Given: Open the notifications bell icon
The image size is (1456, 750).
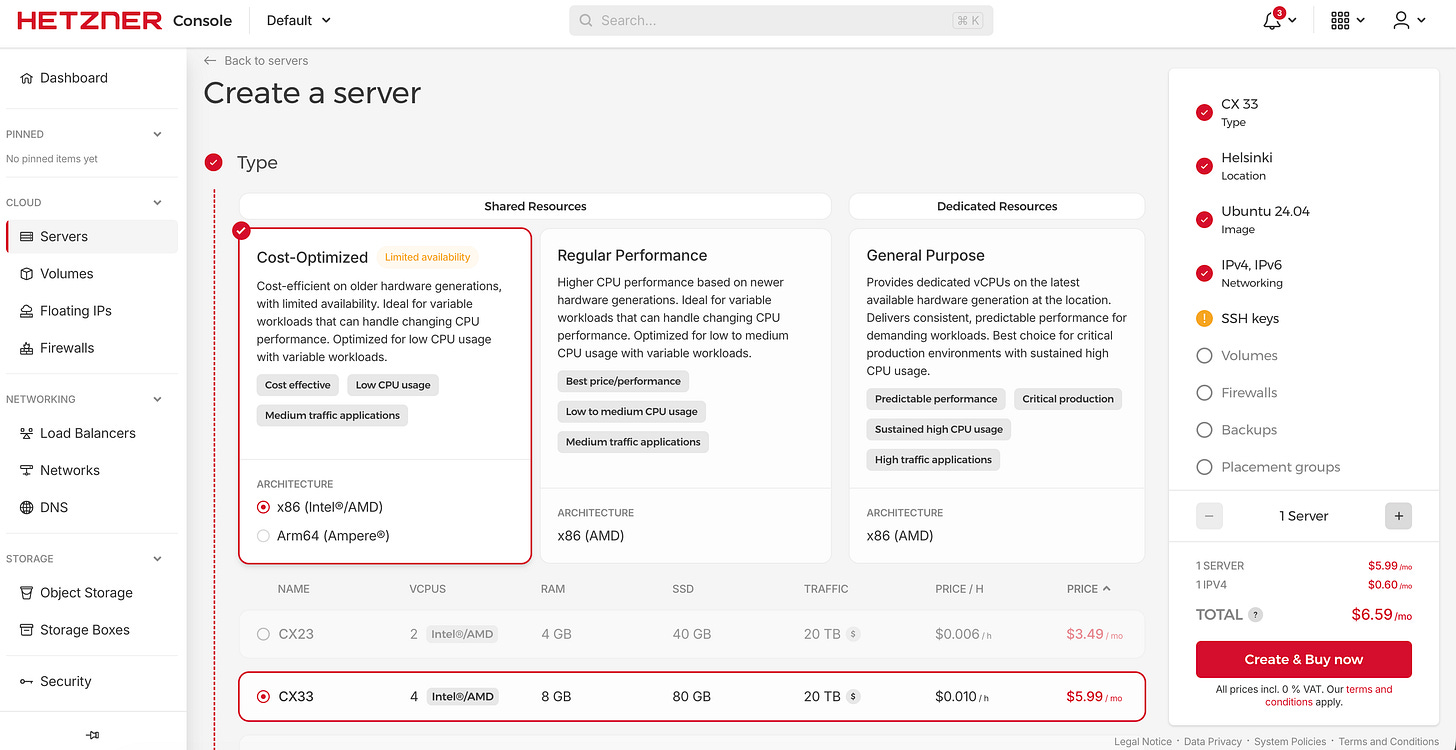Looking at the screenshot, I should [x=1272, y=20].
